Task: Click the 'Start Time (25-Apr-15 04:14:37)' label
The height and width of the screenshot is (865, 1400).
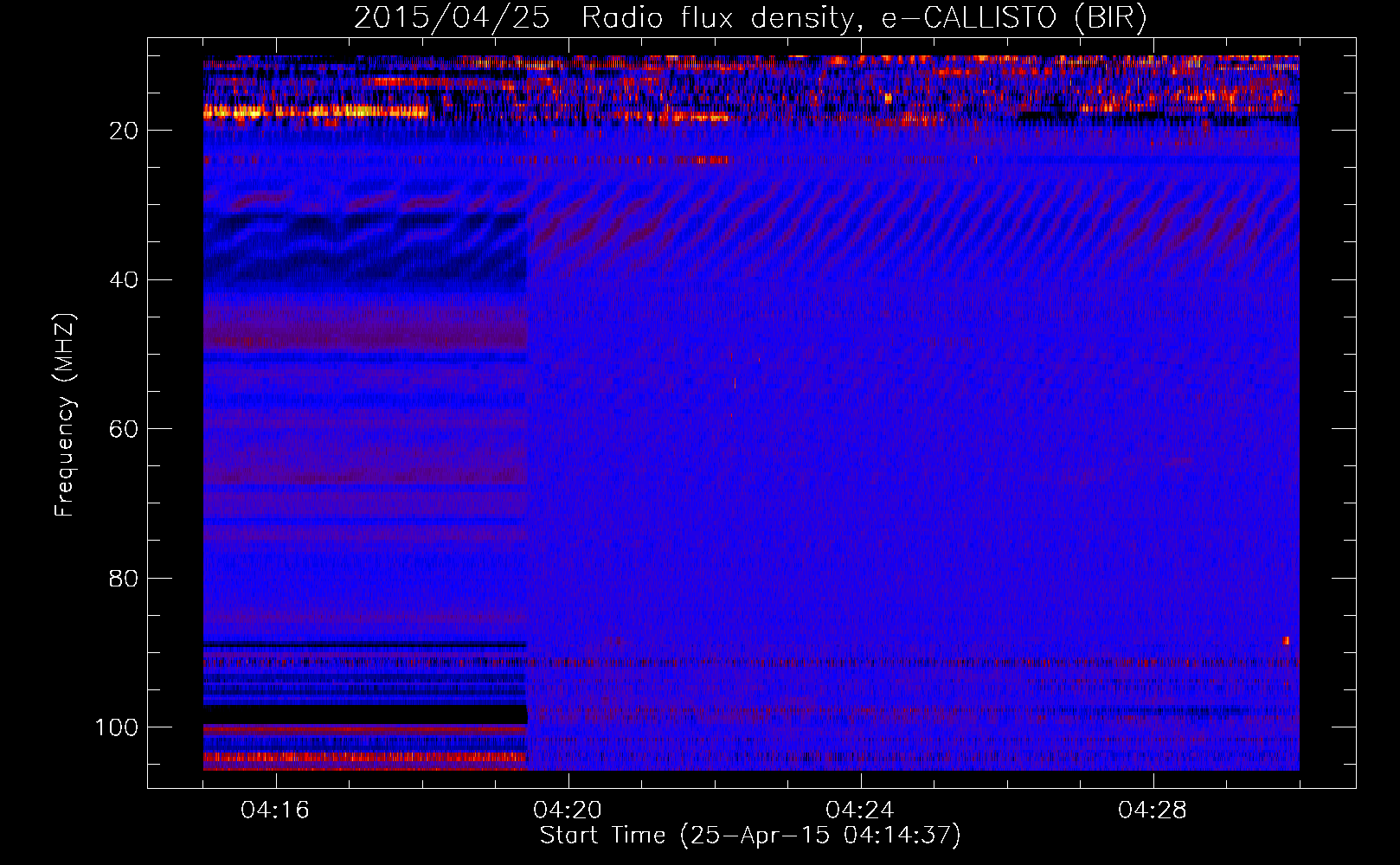Action: tap(750, 836)
